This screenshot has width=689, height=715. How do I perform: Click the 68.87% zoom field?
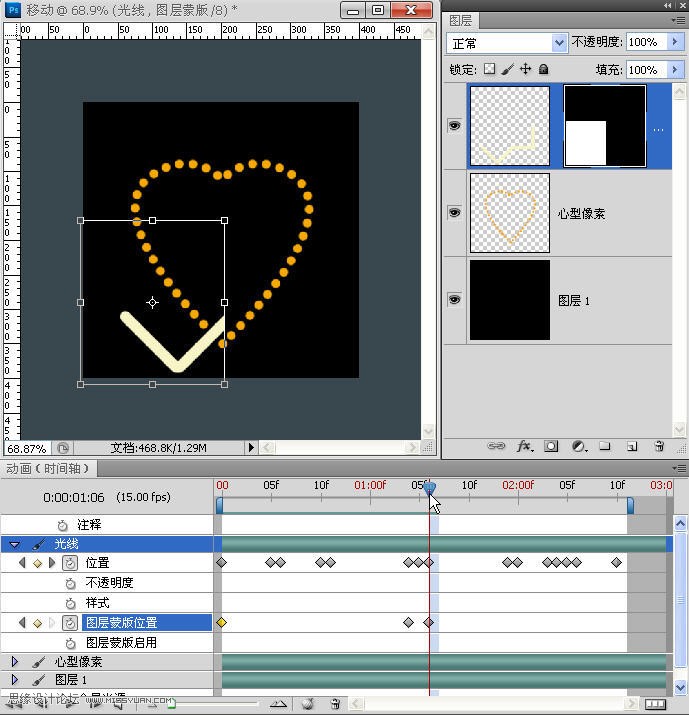(x=27, y=449)
